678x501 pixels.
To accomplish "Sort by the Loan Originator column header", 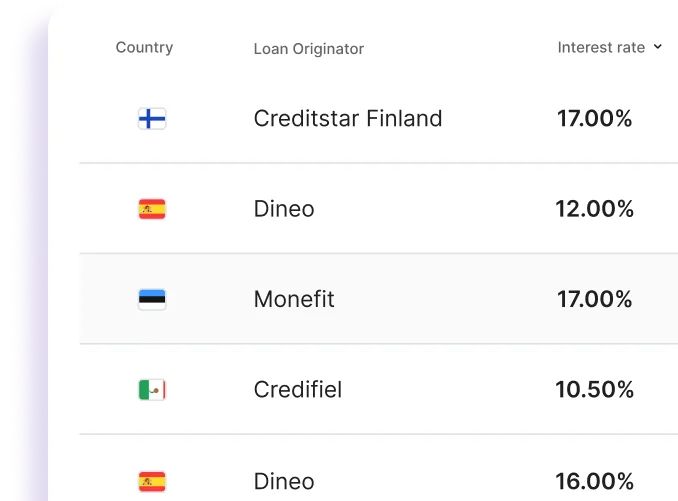I will (308, 48).
